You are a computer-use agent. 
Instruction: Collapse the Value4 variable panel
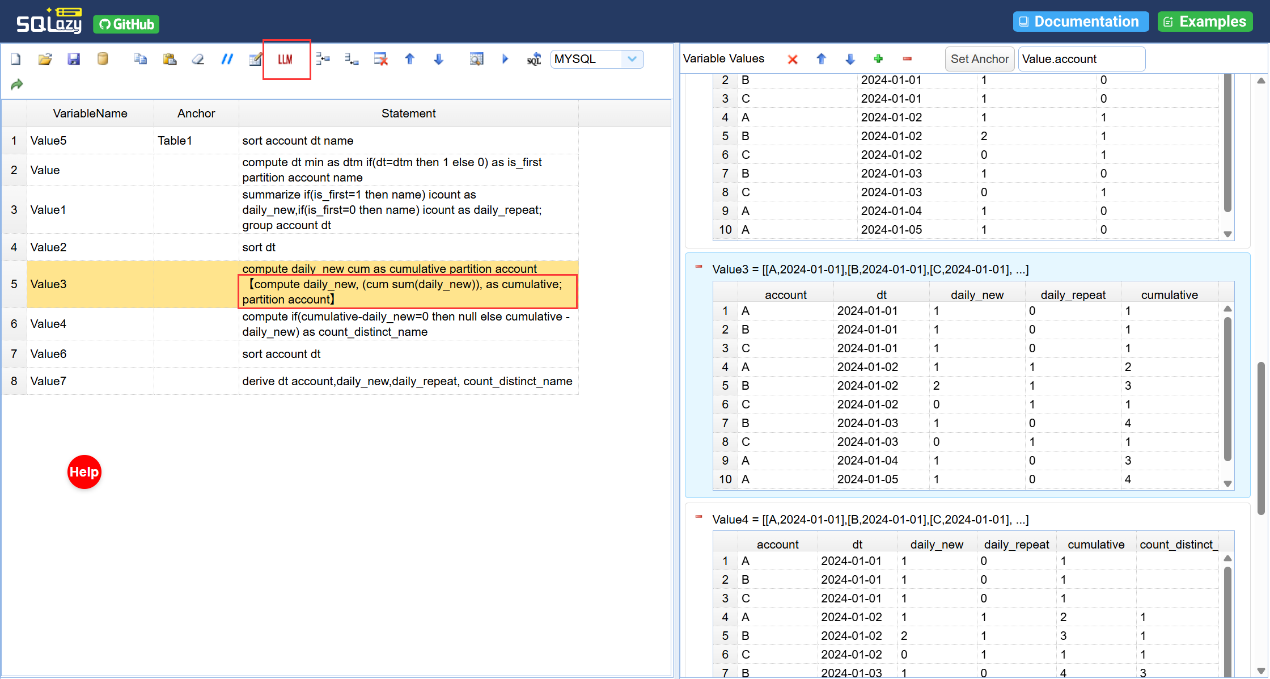[x=698, y=519]
